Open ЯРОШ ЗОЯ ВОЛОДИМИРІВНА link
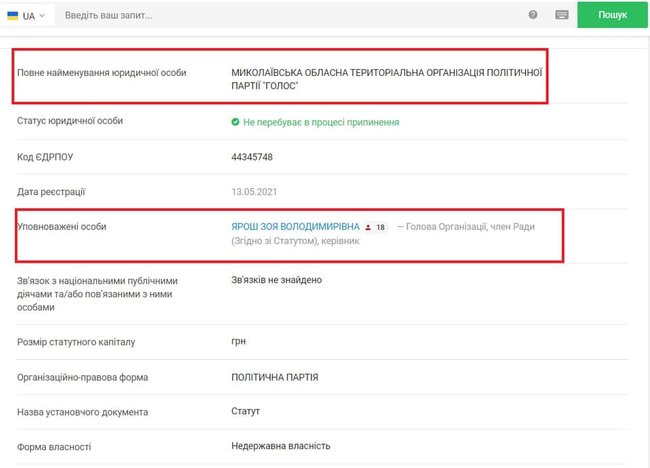Image resolution: width=650 pixels, height=468 pixels. coord(295,227)
